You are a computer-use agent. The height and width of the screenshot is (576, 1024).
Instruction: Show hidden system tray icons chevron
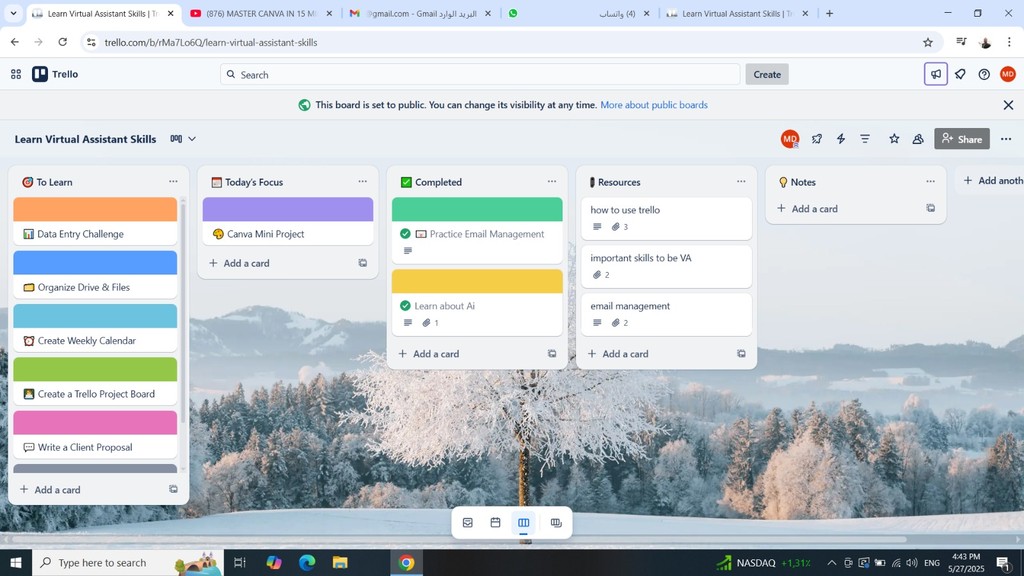pyautogui.click(x=831, y=562)
